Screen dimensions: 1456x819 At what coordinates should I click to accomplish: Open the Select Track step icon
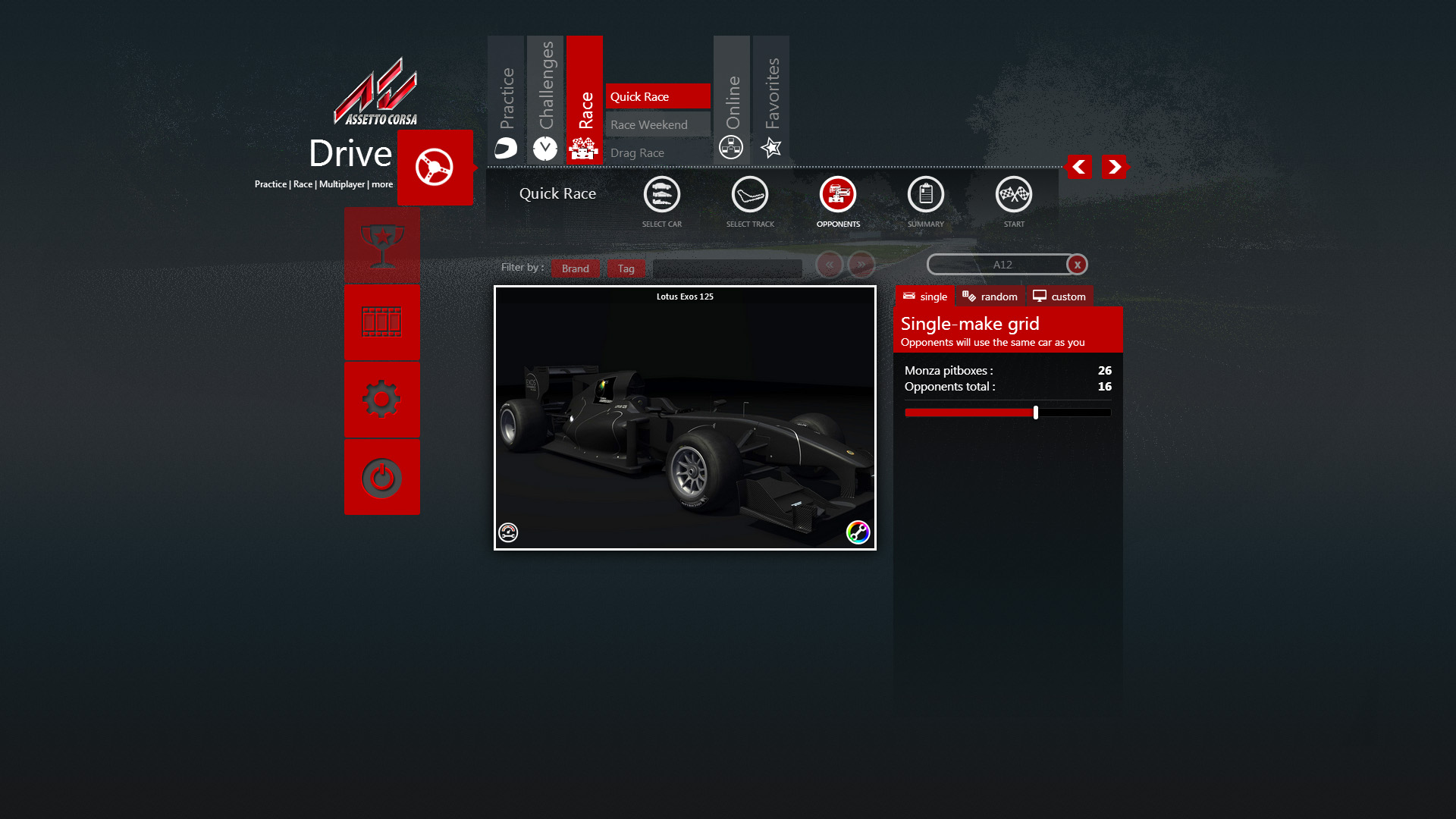pyautogui.click(x=749, y=195)
